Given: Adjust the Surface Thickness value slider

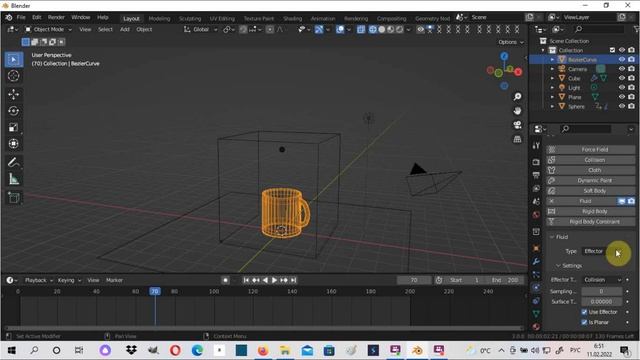Looking at the screenshot, I should click(602, 302).
